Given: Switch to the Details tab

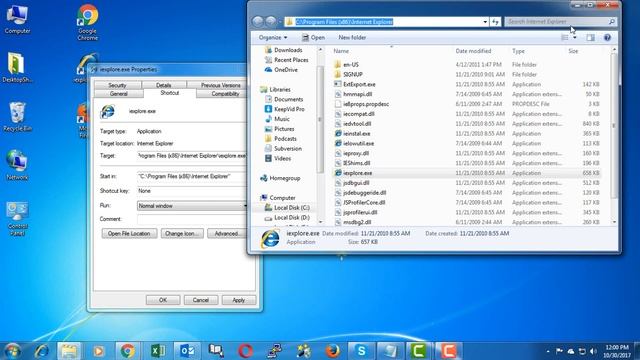Looking at the screenshot, I should coord(164,85).
